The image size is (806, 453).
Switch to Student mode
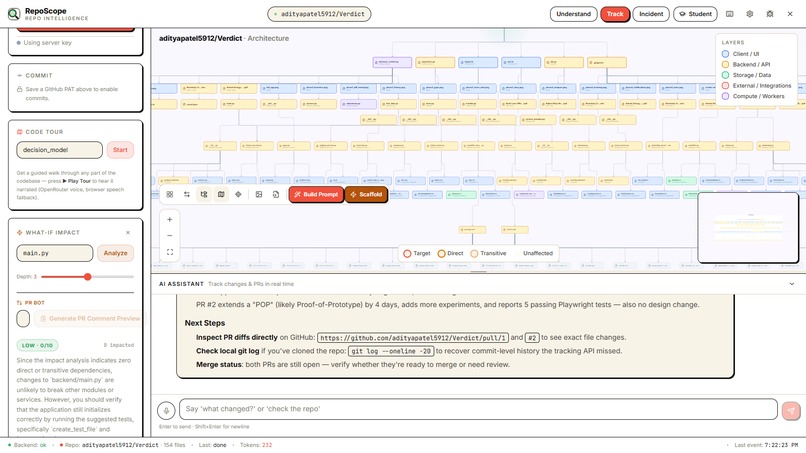coord(695,14)
